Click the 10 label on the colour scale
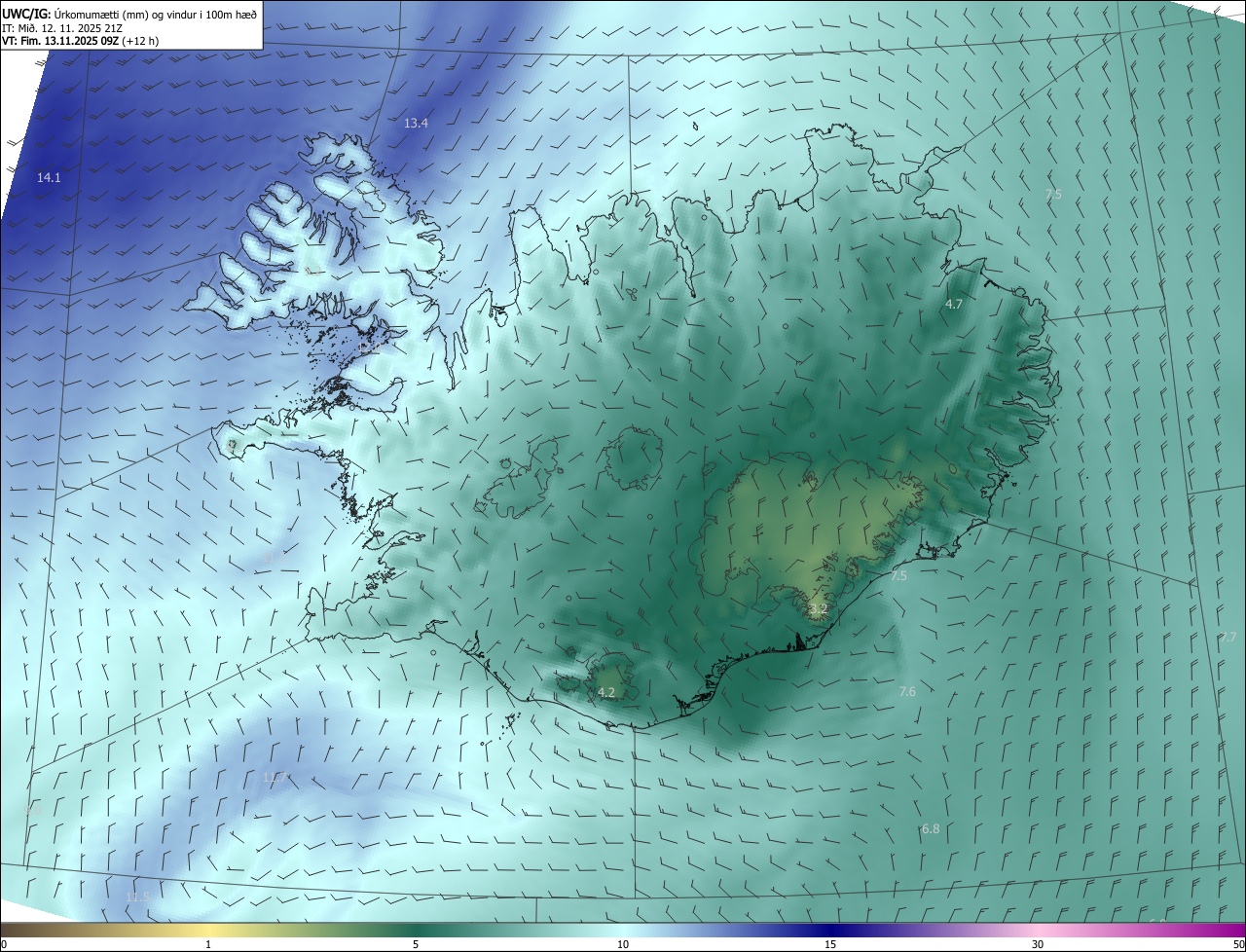 [x=623, y=945]
